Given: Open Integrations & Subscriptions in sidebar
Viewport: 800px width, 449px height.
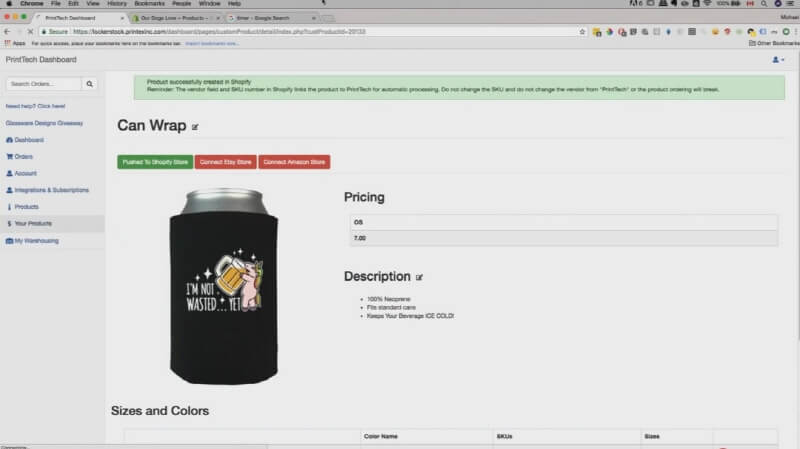Looking at the screenshot, I should pos(51,190).
